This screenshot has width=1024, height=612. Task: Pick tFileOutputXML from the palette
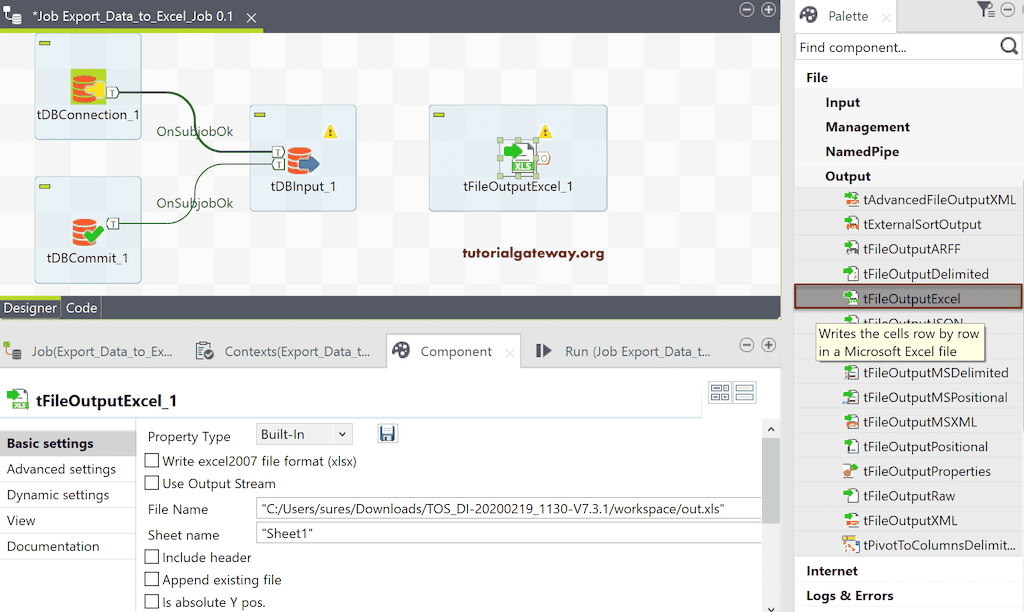click(x=910, y=520)
